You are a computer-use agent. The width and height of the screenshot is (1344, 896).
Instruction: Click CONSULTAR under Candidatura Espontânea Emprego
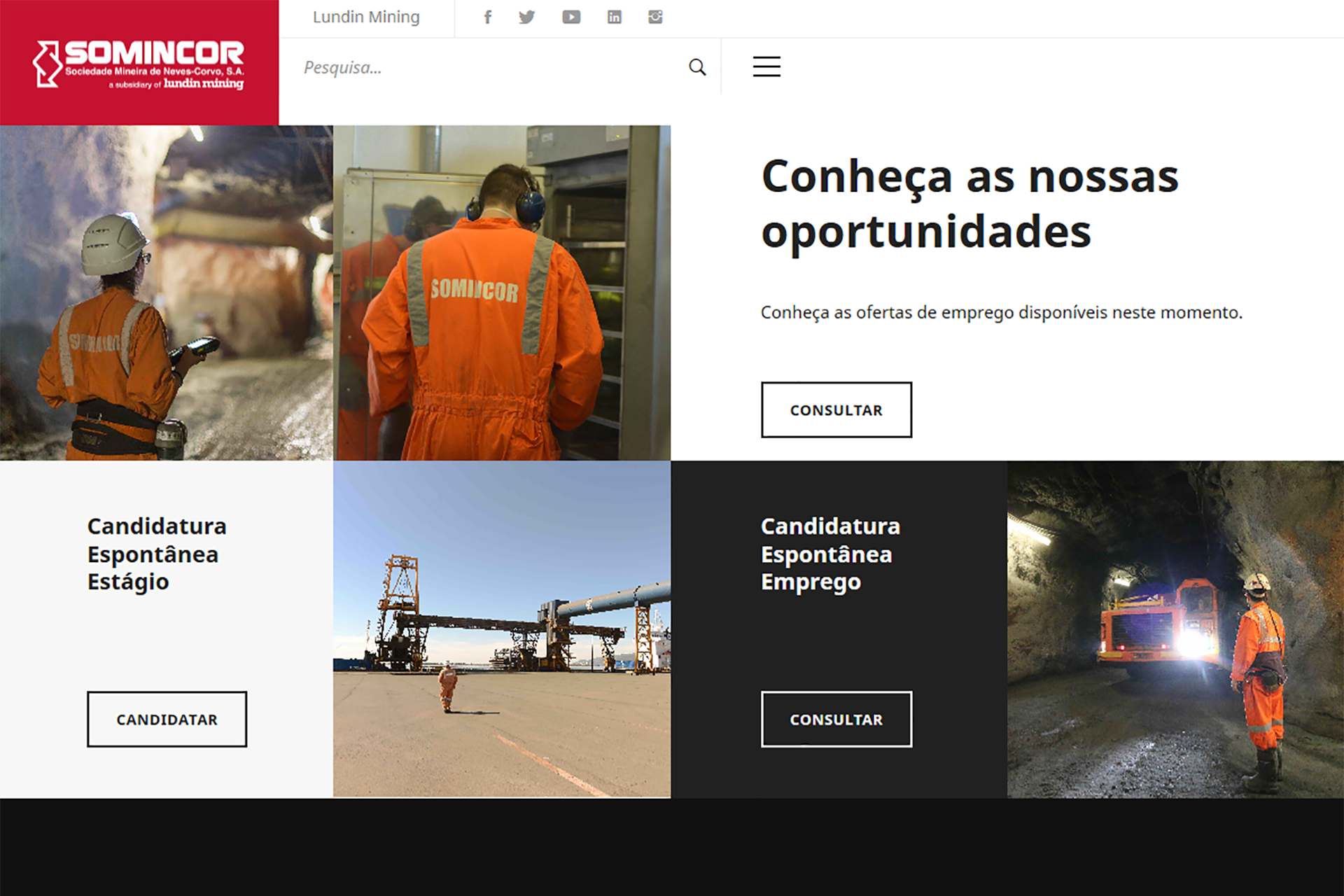point(836,719)
